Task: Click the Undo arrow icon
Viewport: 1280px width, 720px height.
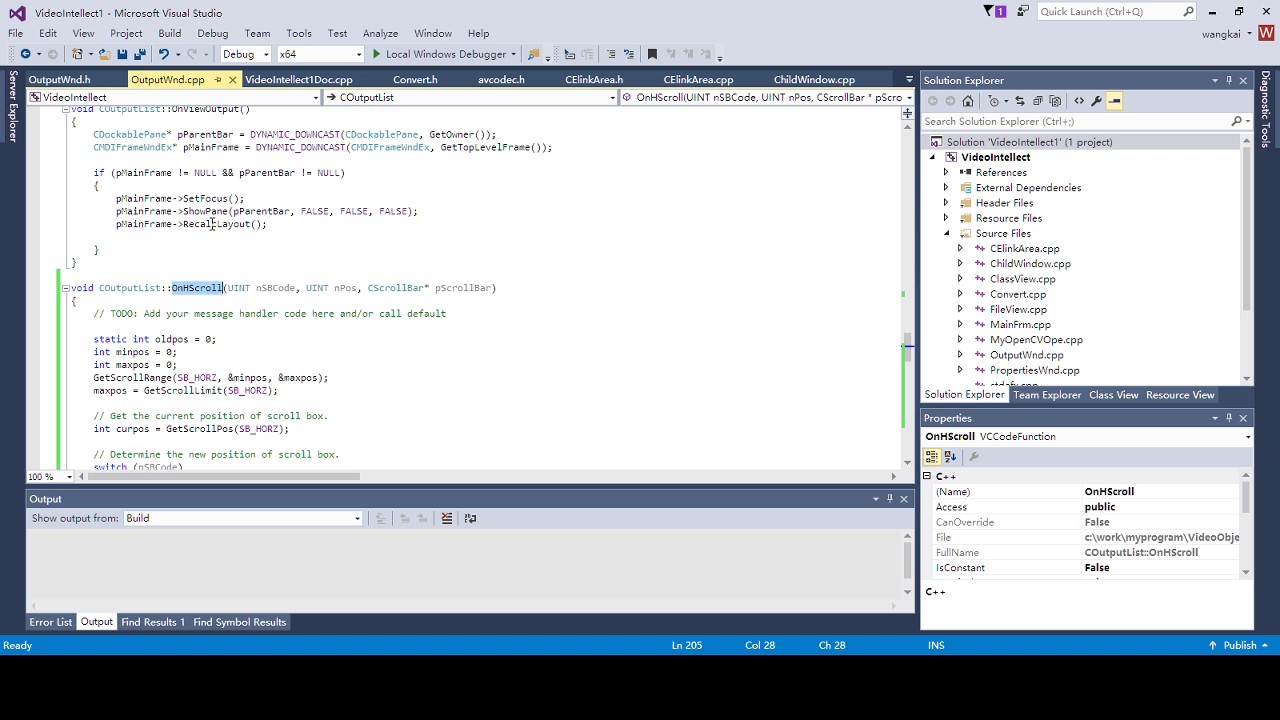Action: [164, 54]
